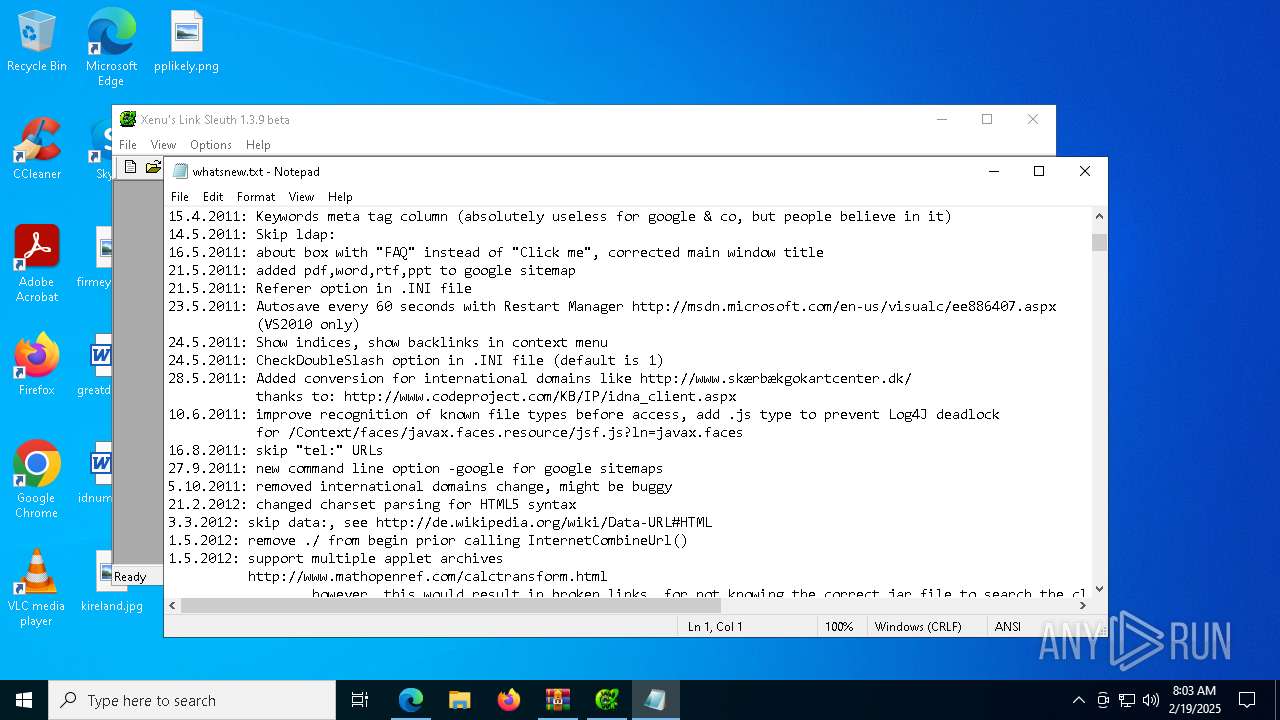Open WinRAR from the taskbar
The image size is (1280, 720).
558,700
